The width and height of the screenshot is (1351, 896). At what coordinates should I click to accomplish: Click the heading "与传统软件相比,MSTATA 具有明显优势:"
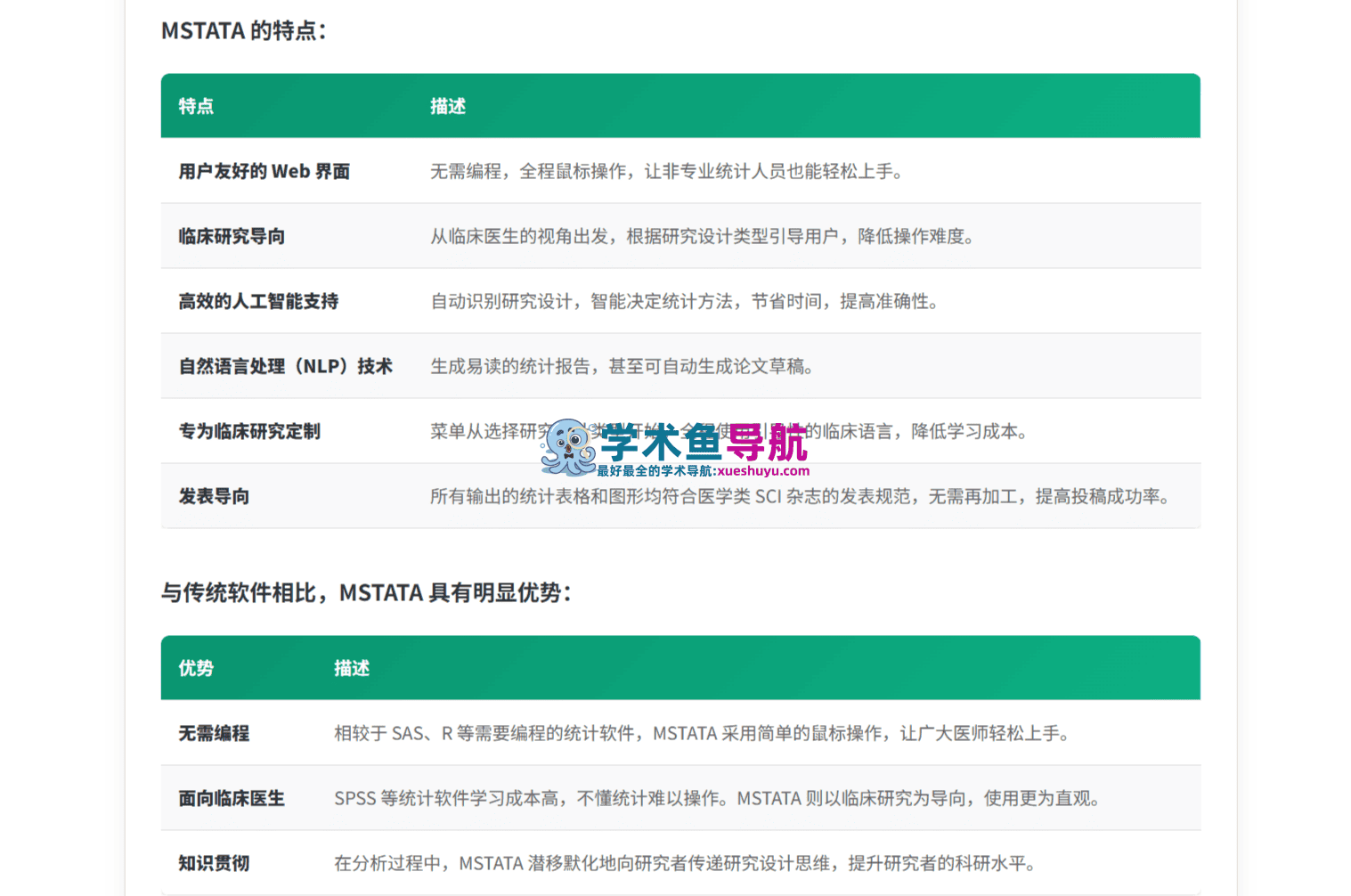(367, 592)
